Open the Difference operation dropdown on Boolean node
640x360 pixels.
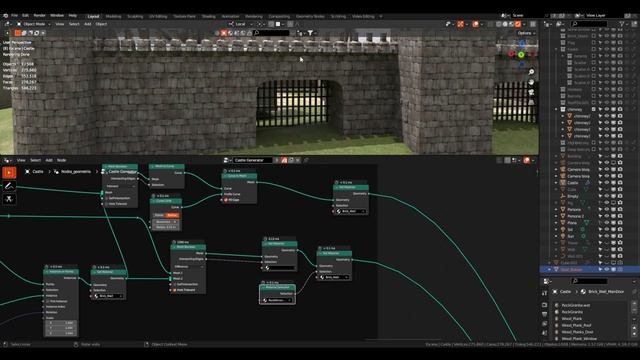pos(189,267)
